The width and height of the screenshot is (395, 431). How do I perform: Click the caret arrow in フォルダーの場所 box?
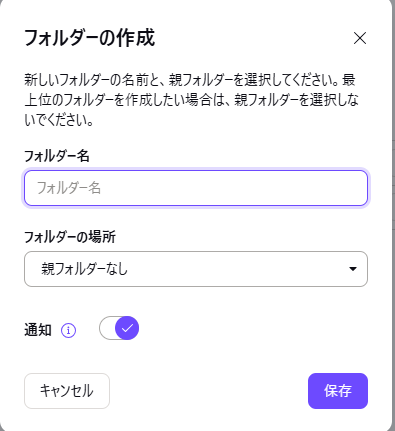[x=353, y=269]
